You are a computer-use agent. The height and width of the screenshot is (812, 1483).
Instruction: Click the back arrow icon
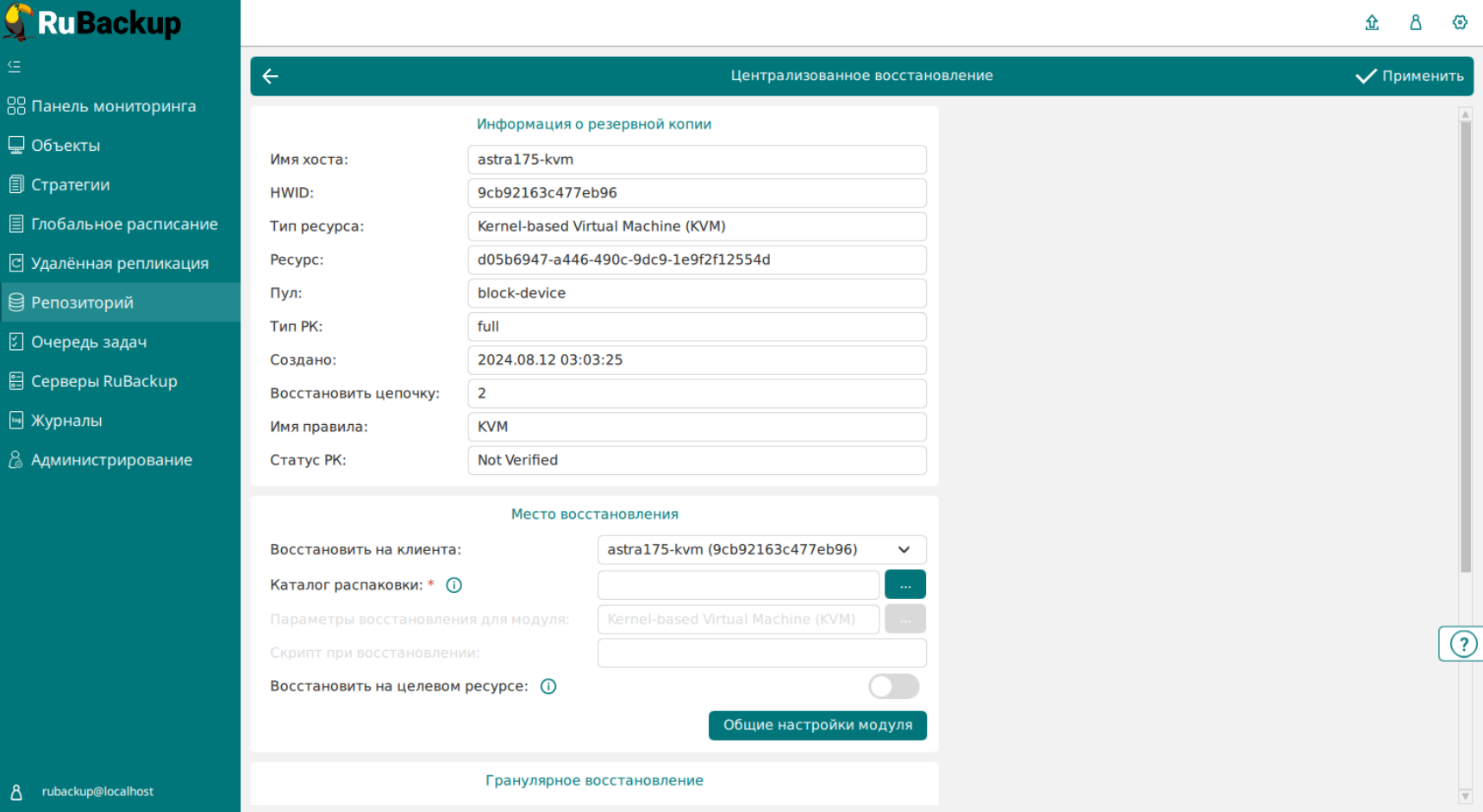(x=271, y=77)
